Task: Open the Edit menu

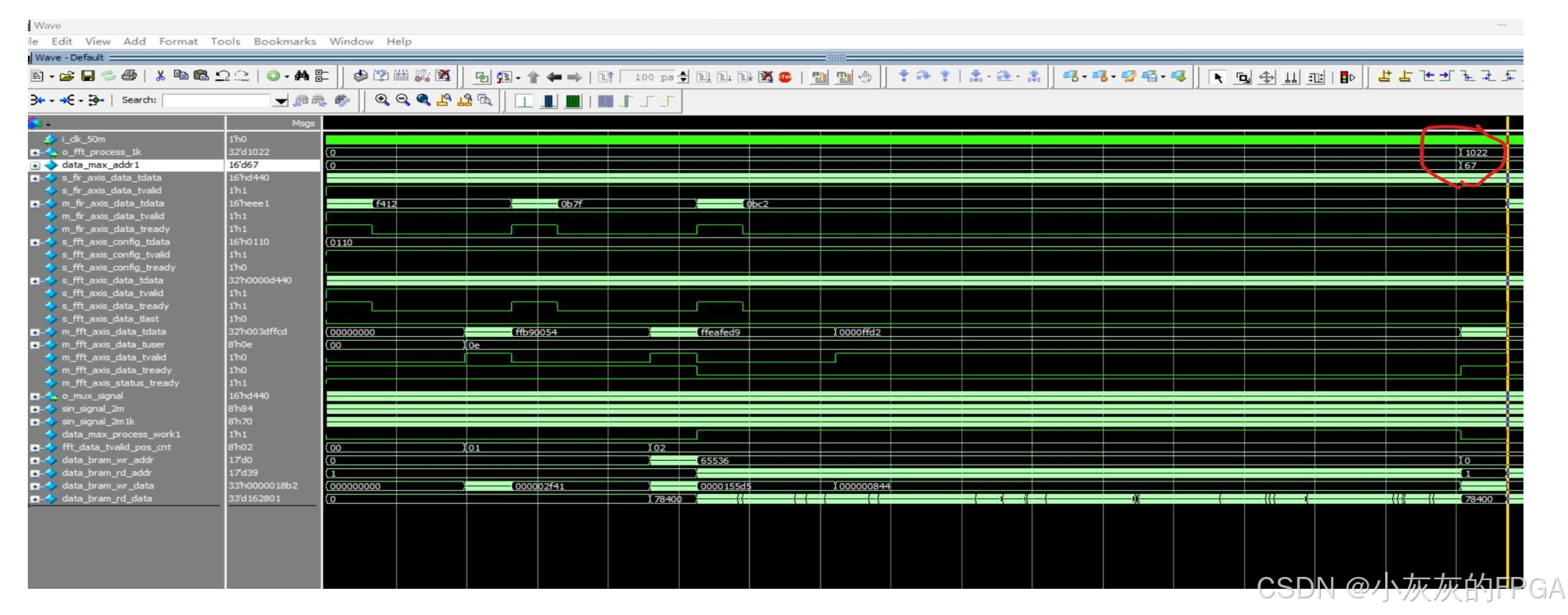Action: (x=61, y=41)
